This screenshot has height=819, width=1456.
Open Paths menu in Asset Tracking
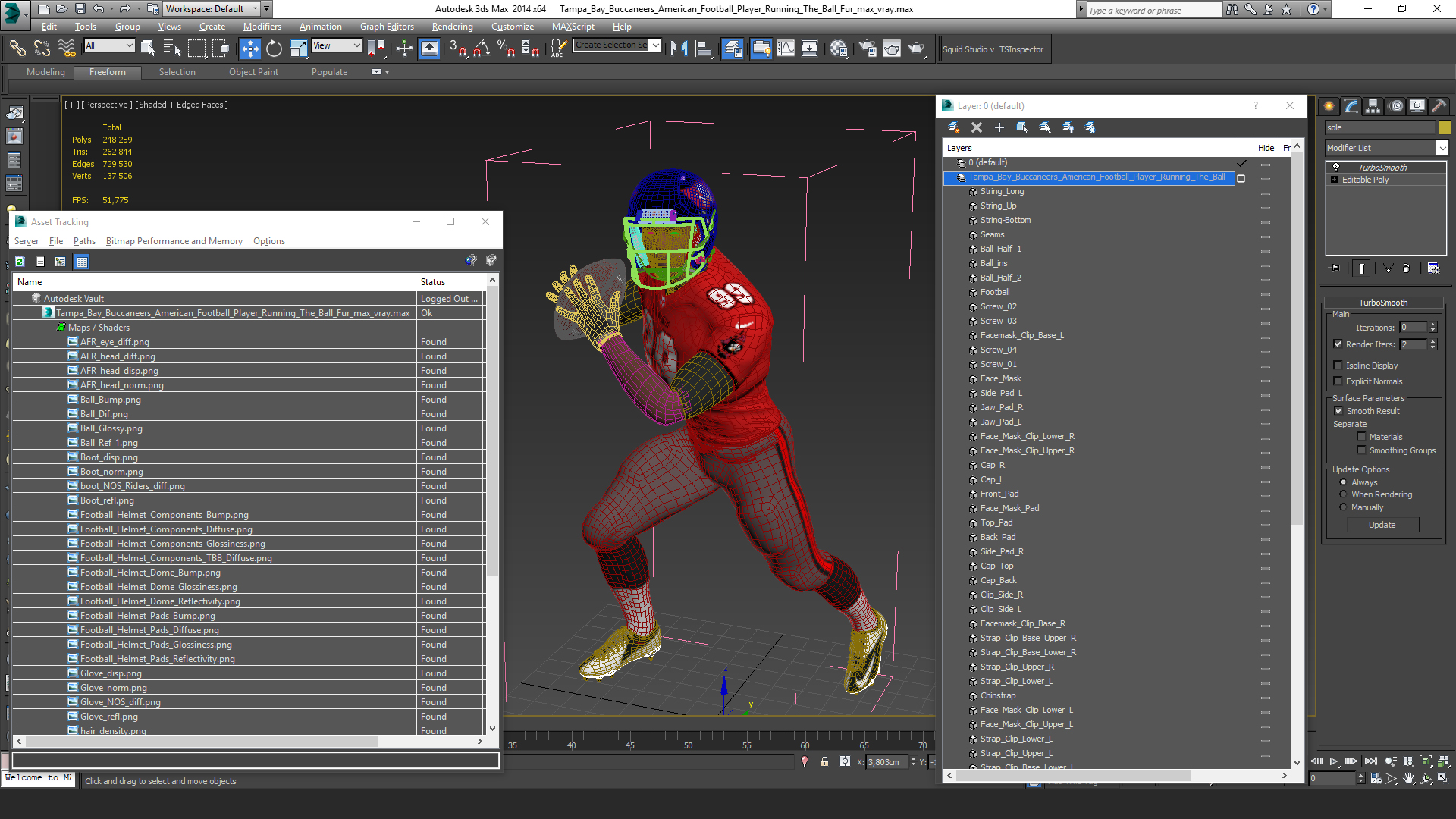point(84,241)
